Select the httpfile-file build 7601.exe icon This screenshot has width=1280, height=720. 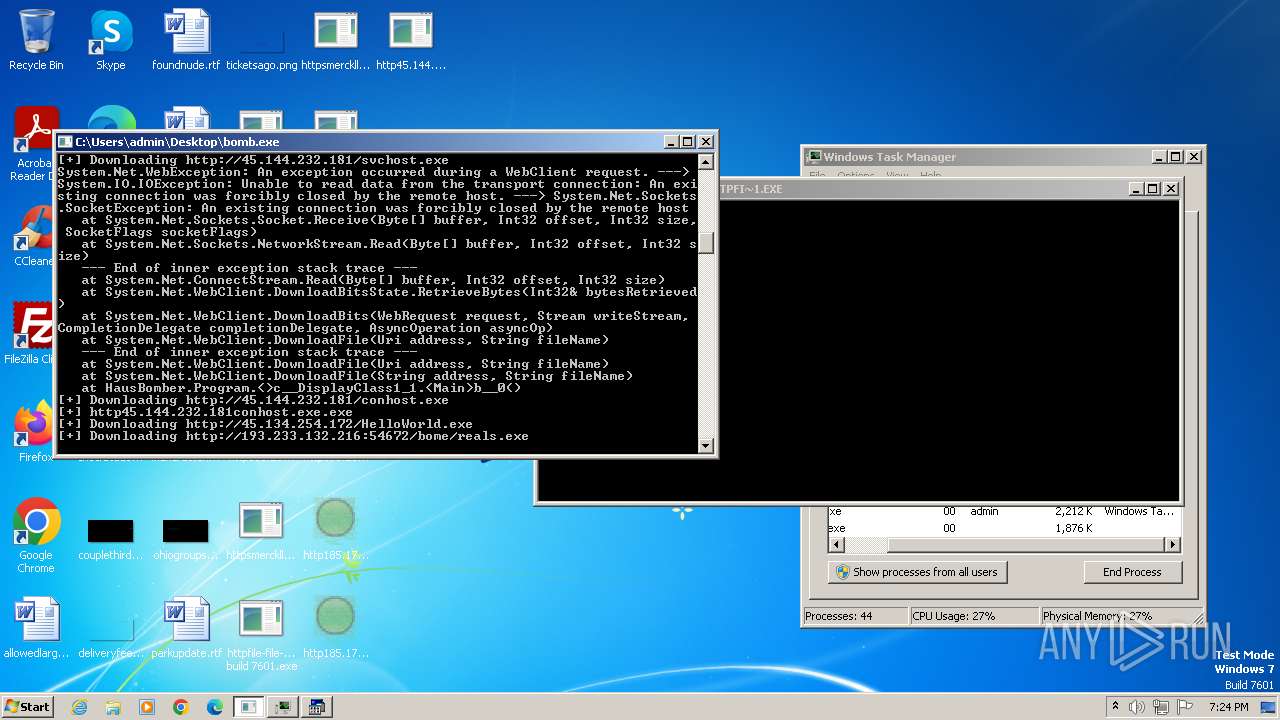tap(262, 634)
